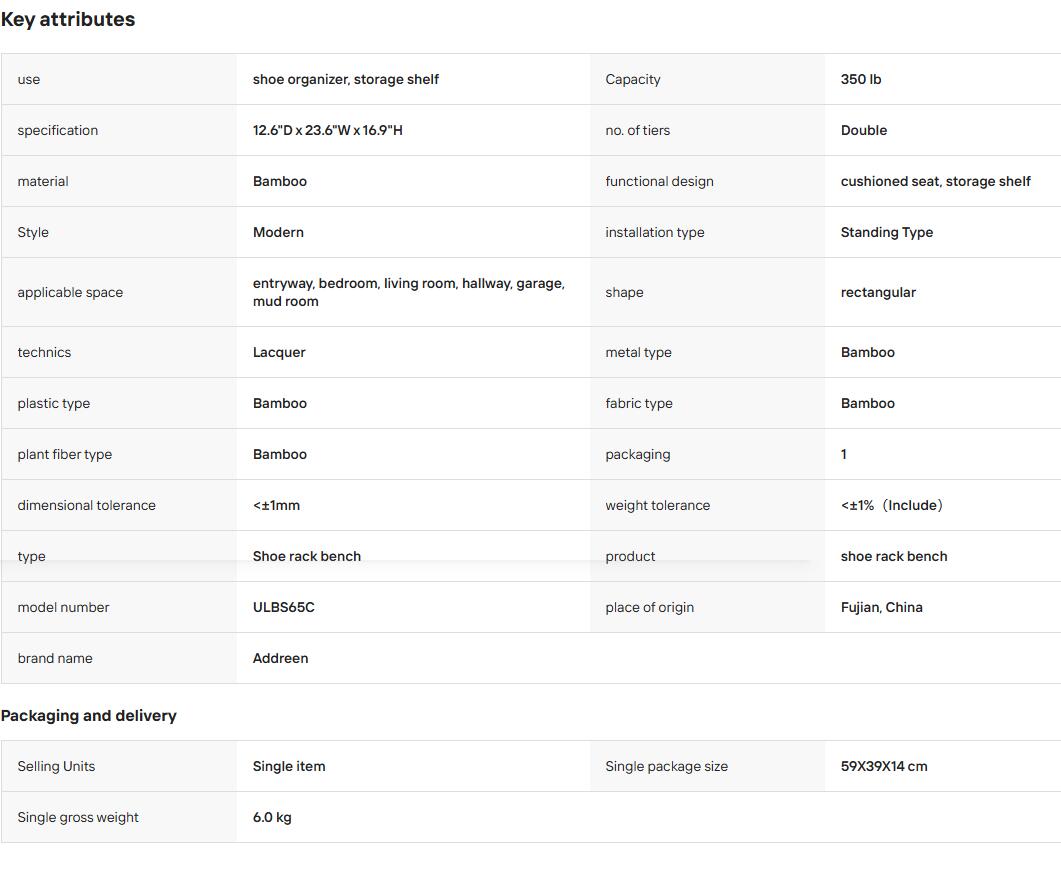The height and width of the screenshot is (869, 1061).
Task: Click the dimensional tolerance value
Action: 276,505
